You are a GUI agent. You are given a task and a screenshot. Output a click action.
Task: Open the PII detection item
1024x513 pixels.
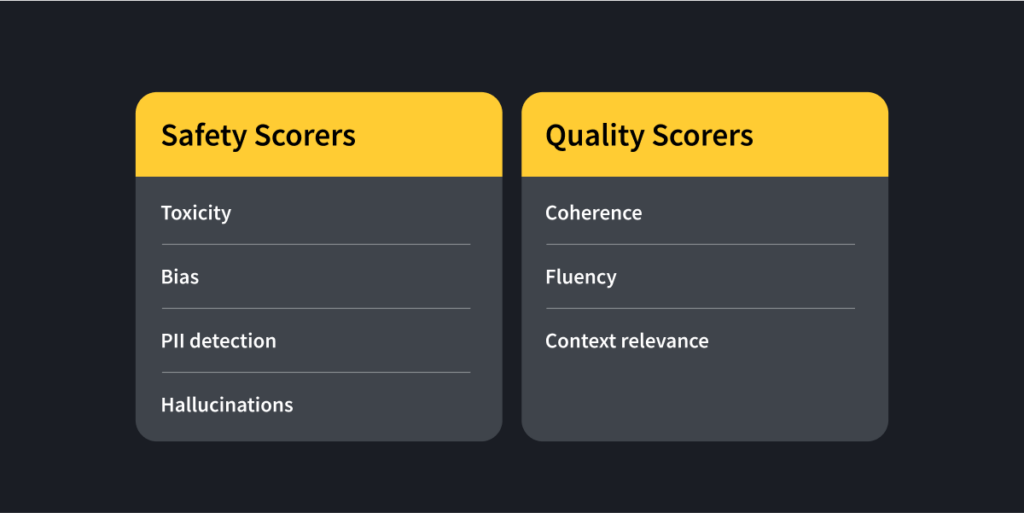point(218,341)
